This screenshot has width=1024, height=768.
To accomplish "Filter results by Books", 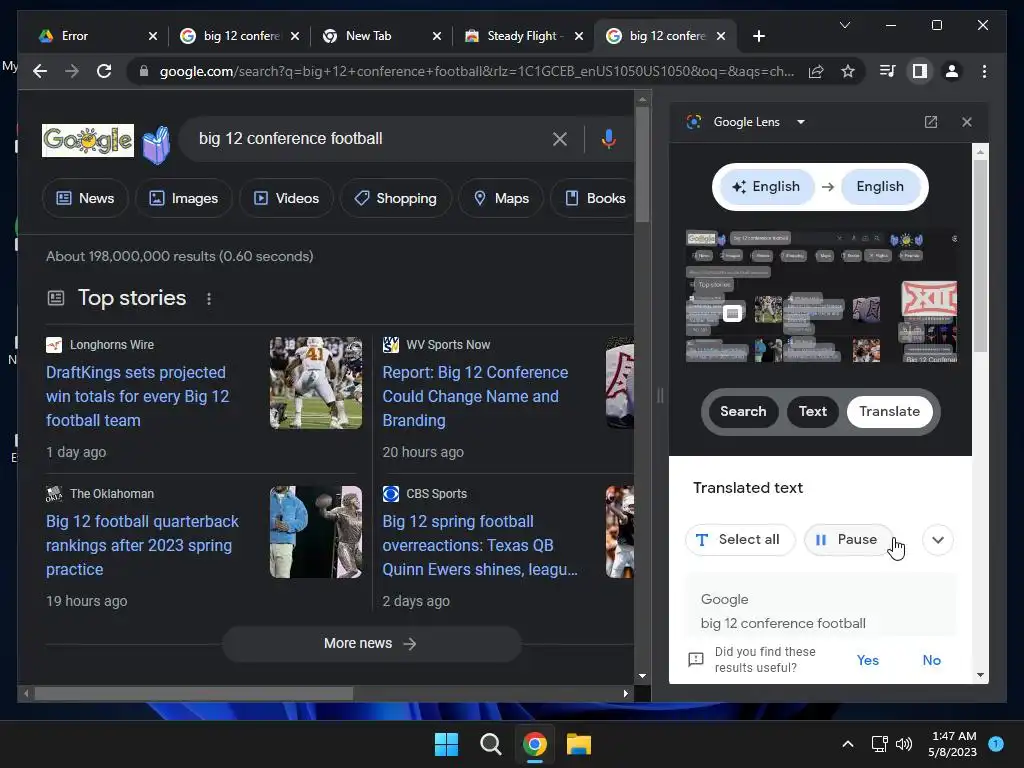I will click(x=593, y=198).
